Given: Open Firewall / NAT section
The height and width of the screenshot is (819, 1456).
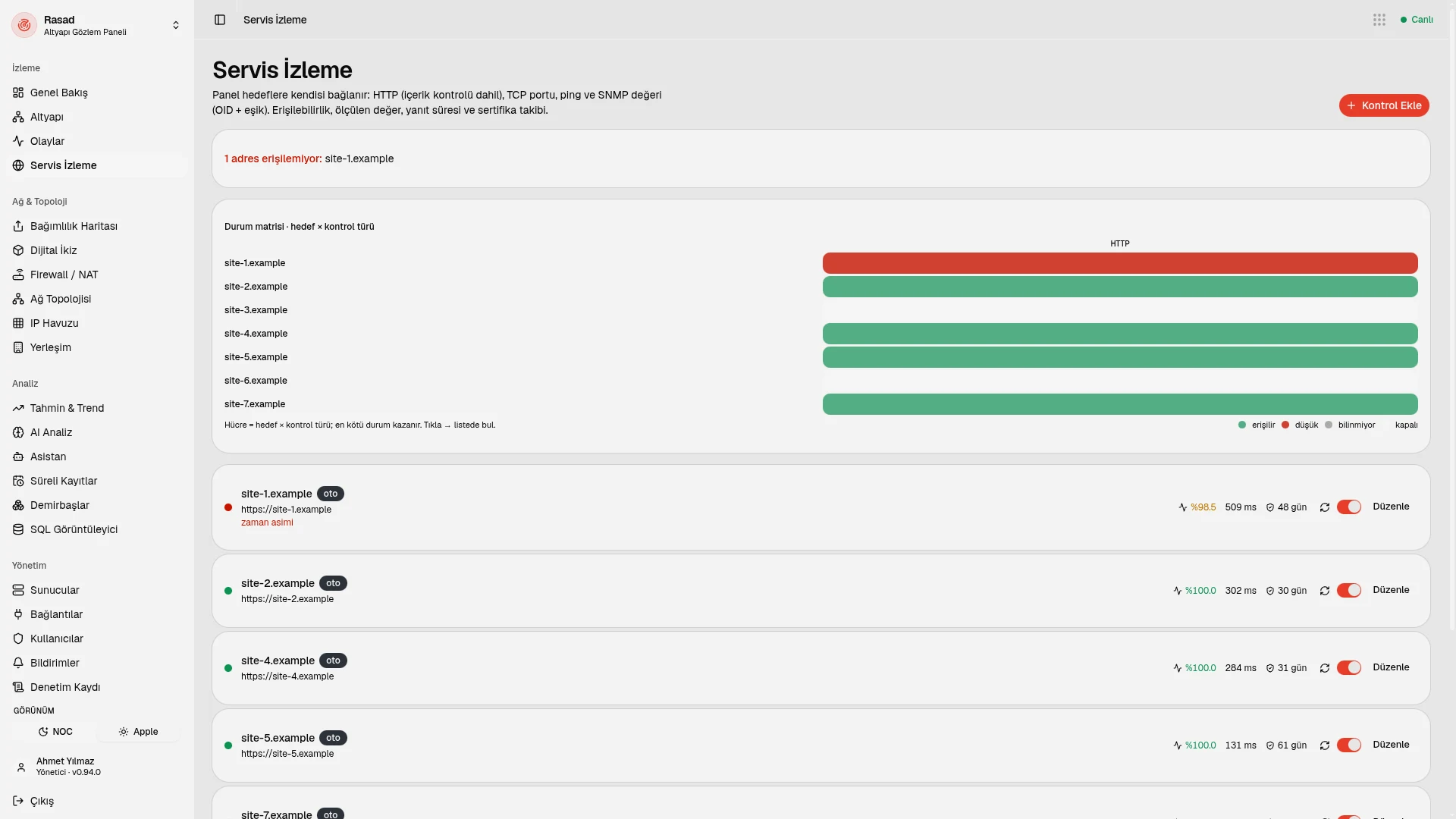Looking at the screenshot, I should tap(96, 275).
